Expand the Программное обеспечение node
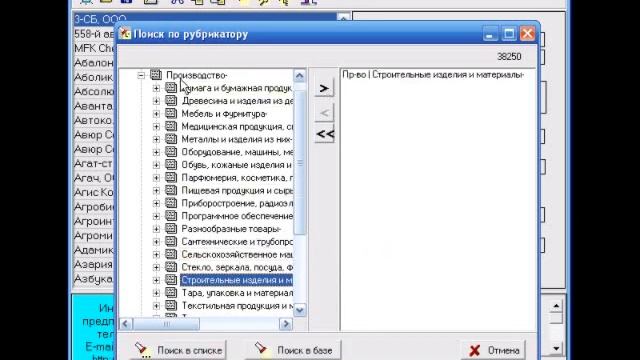Screen dimensions: 640x360 [x=156, y=216]
